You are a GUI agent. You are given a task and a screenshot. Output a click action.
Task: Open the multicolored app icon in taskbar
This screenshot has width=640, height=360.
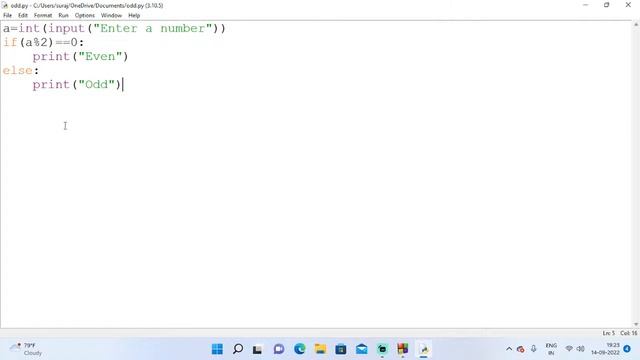[403, 349]
